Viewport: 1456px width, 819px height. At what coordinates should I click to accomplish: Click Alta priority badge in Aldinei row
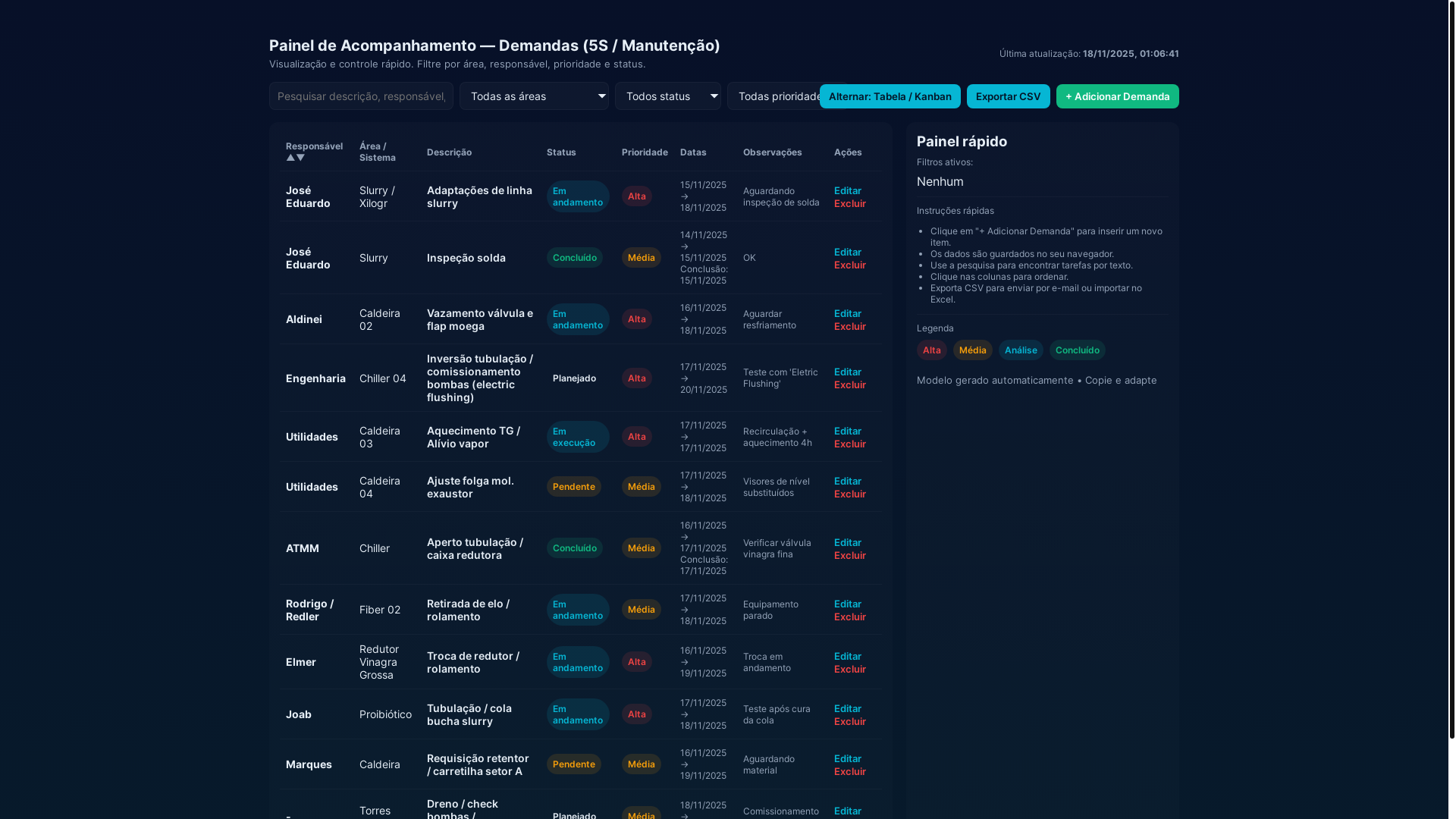[x=637, y=319]
